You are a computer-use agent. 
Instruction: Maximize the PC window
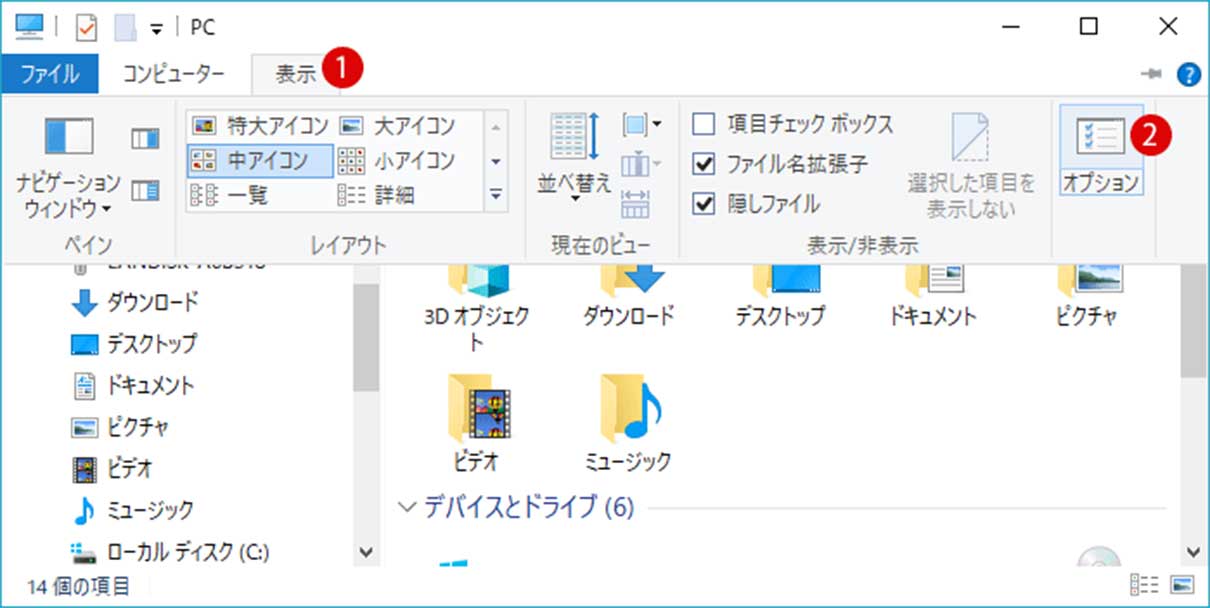(1091, 27)
